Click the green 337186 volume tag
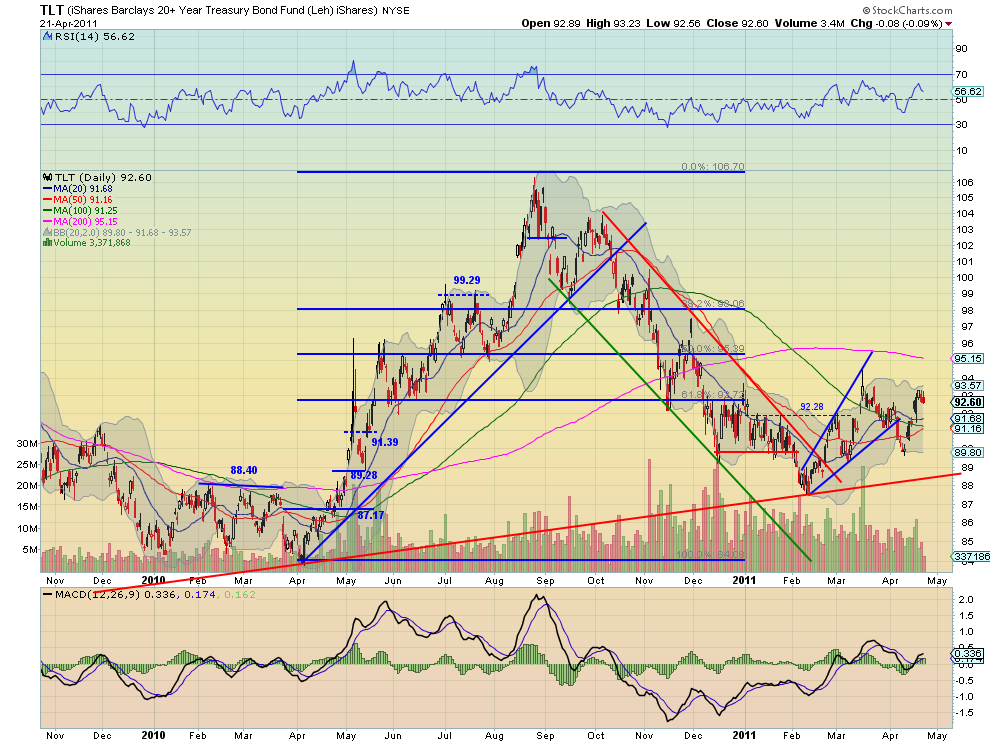The image size is (990, 744). tap(971, 556)
